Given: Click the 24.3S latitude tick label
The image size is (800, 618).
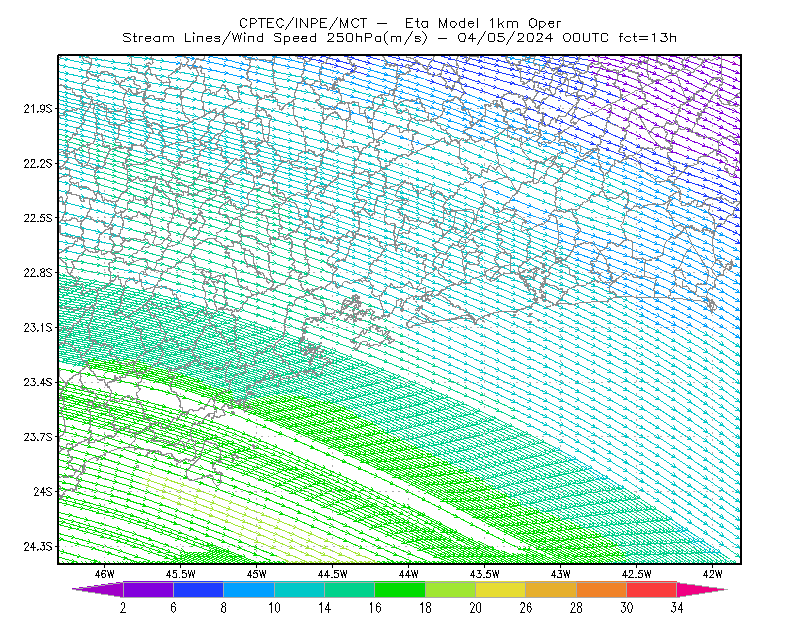Looking at the screenshot, I should 38,547.
